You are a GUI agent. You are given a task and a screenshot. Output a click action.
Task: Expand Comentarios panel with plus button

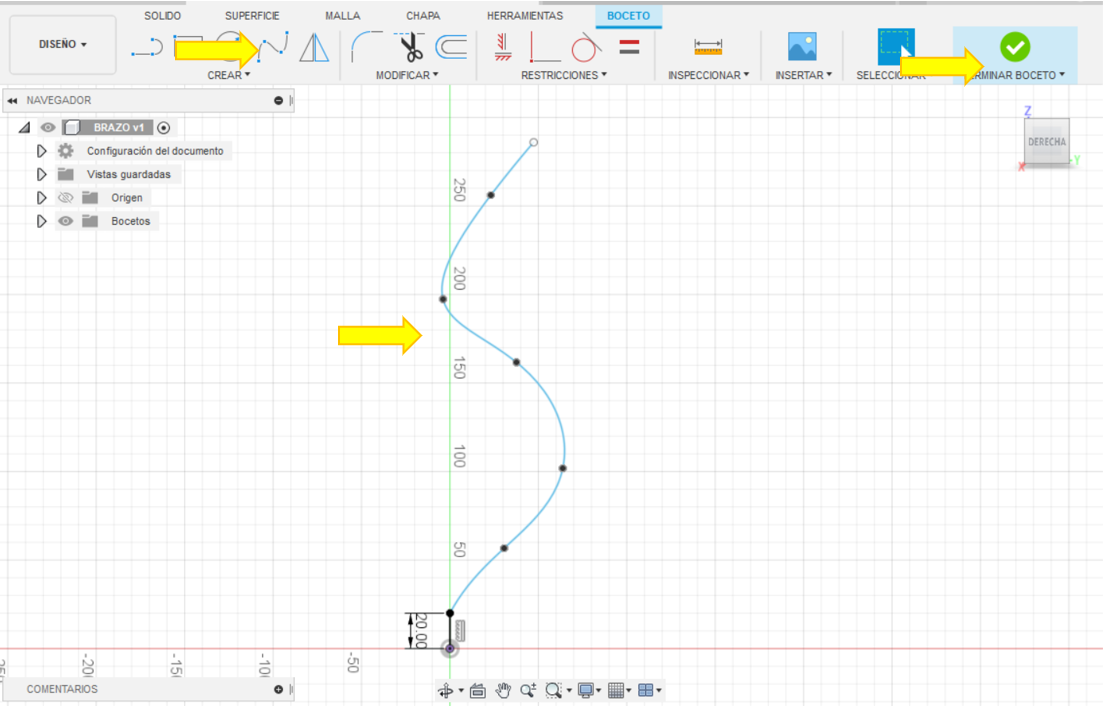[x=278, y=690]
